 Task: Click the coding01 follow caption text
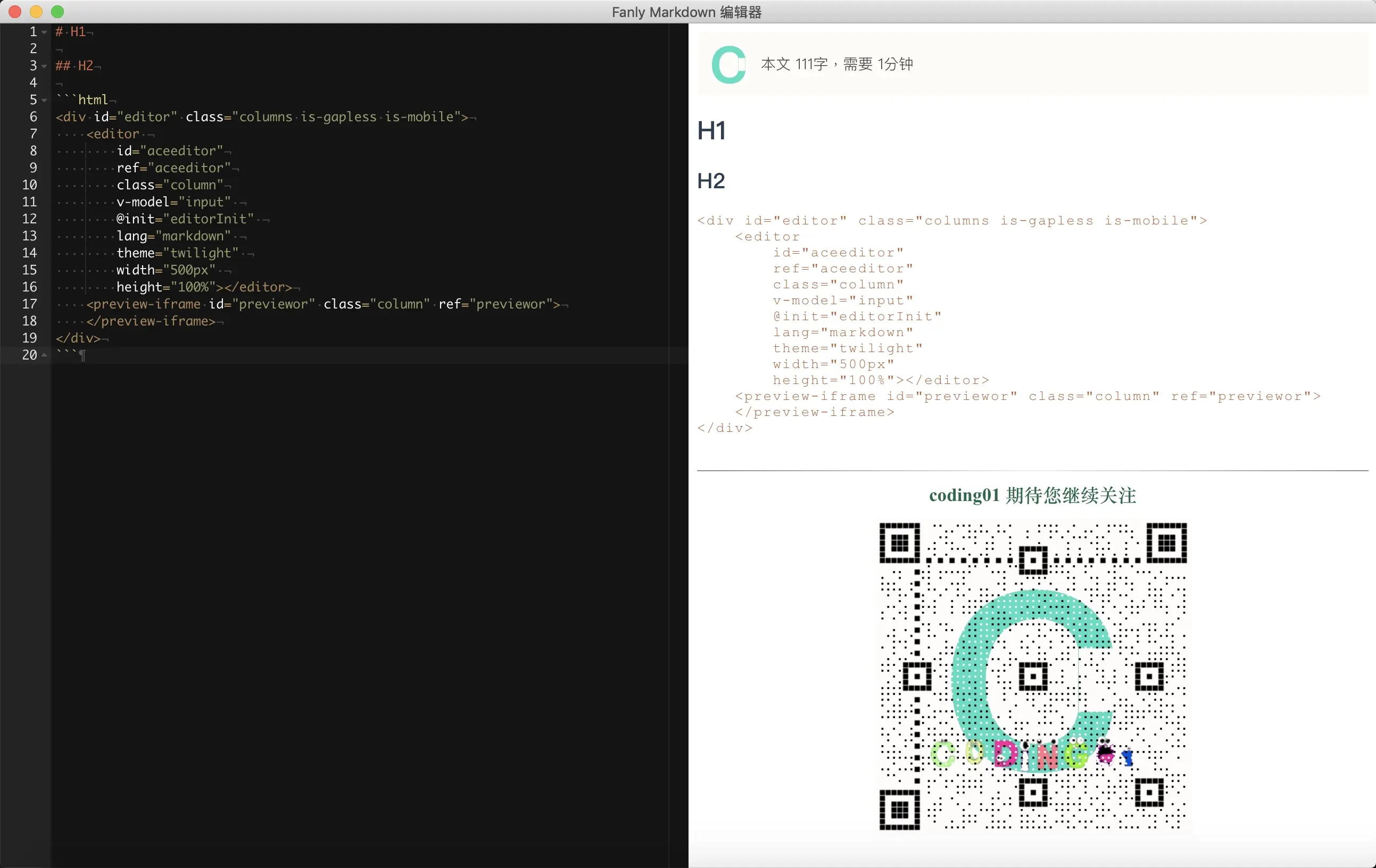point(1032,495)
